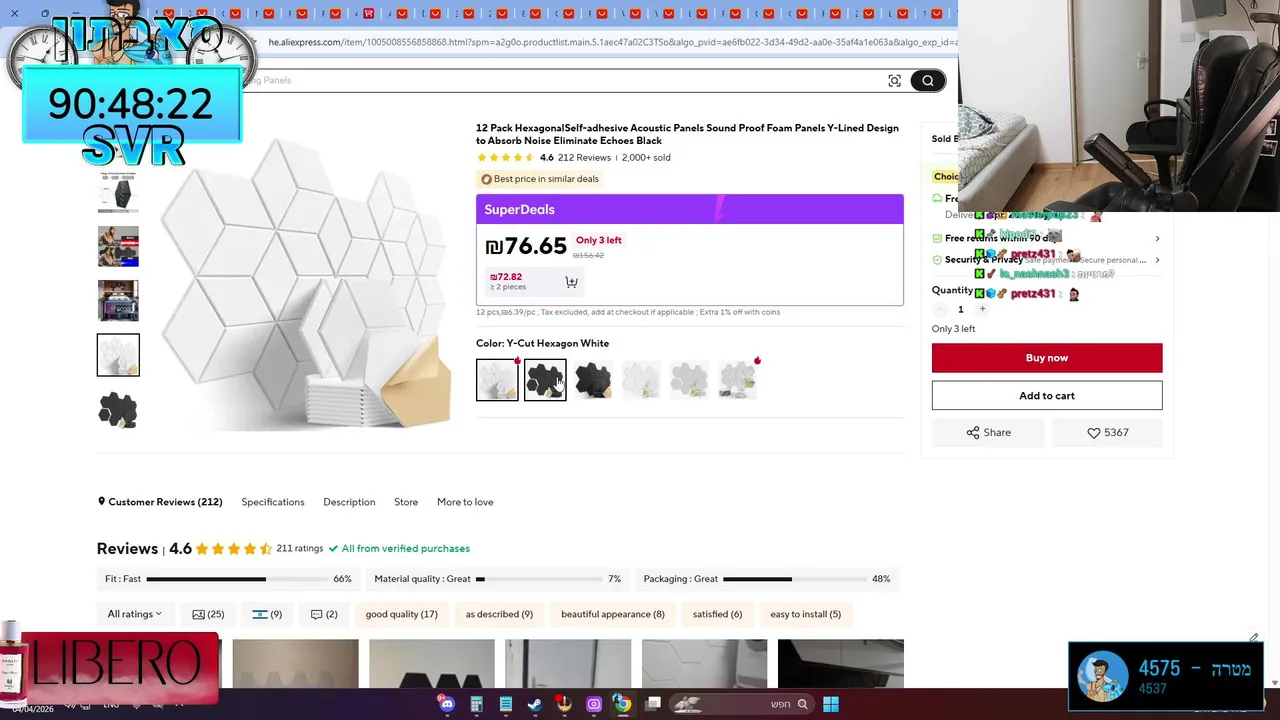Open Calculator from the taskbar

click(476, 704)
